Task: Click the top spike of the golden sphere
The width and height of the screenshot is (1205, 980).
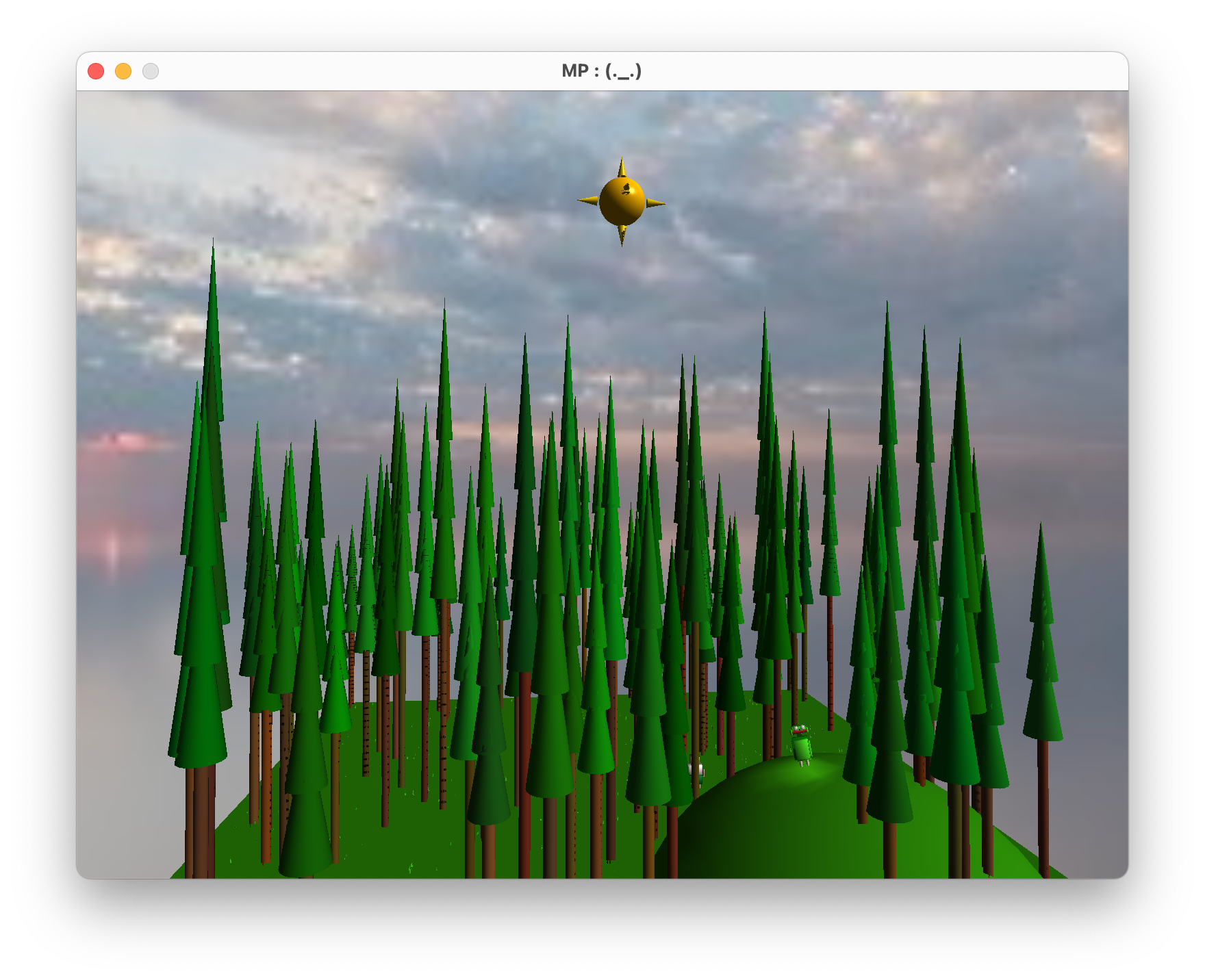Action: click(x=622, y=168)
